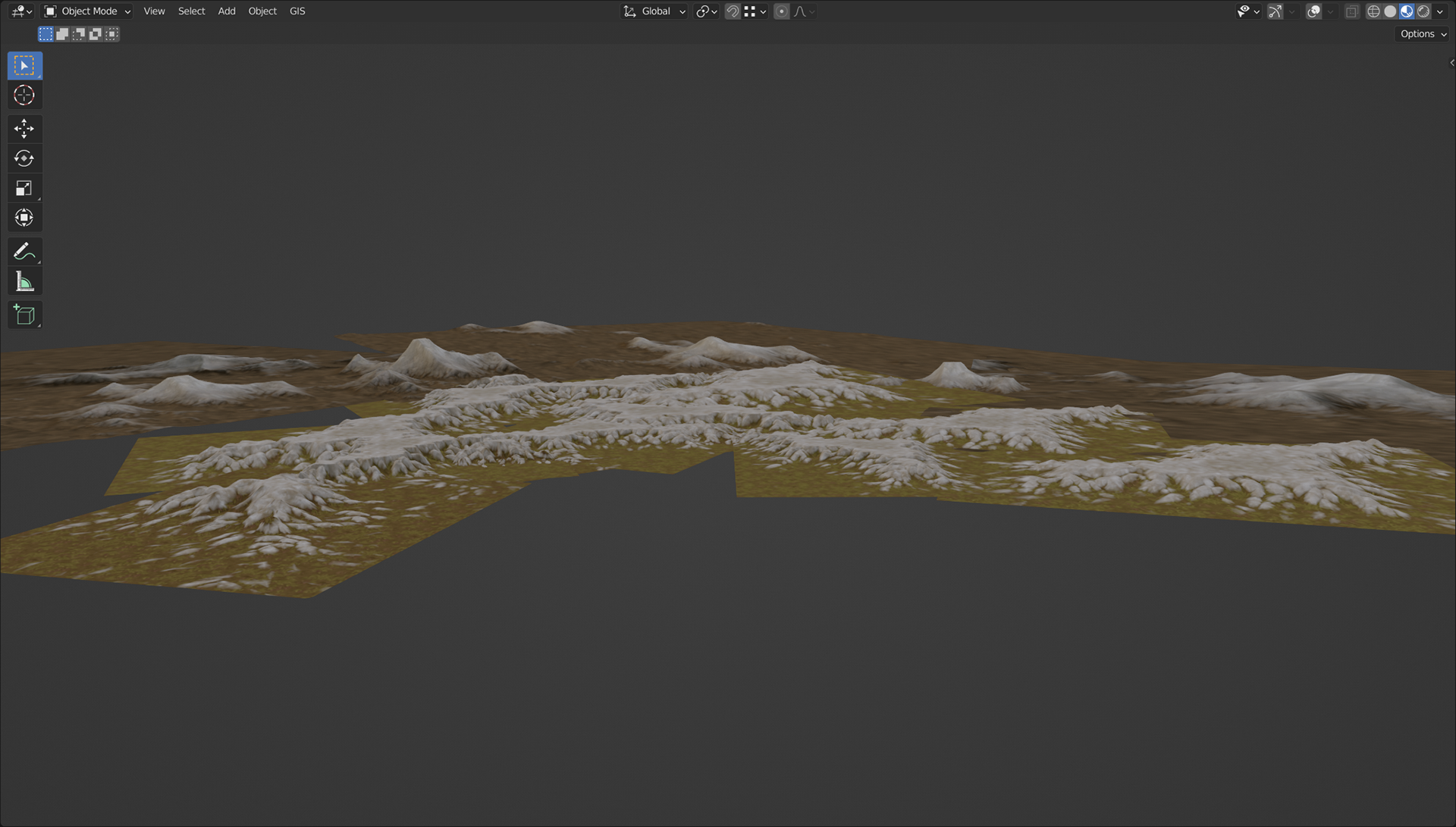Choose the Scale tool
This screenshot has width=1456, height=827.
24,188
